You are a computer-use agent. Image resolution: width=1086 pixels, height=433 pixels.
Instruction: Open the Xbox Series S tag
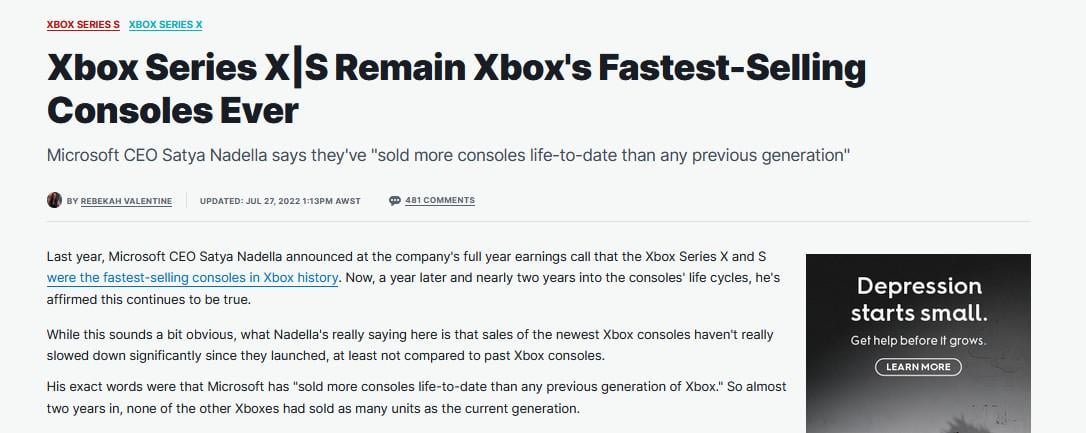pos(83,24)
